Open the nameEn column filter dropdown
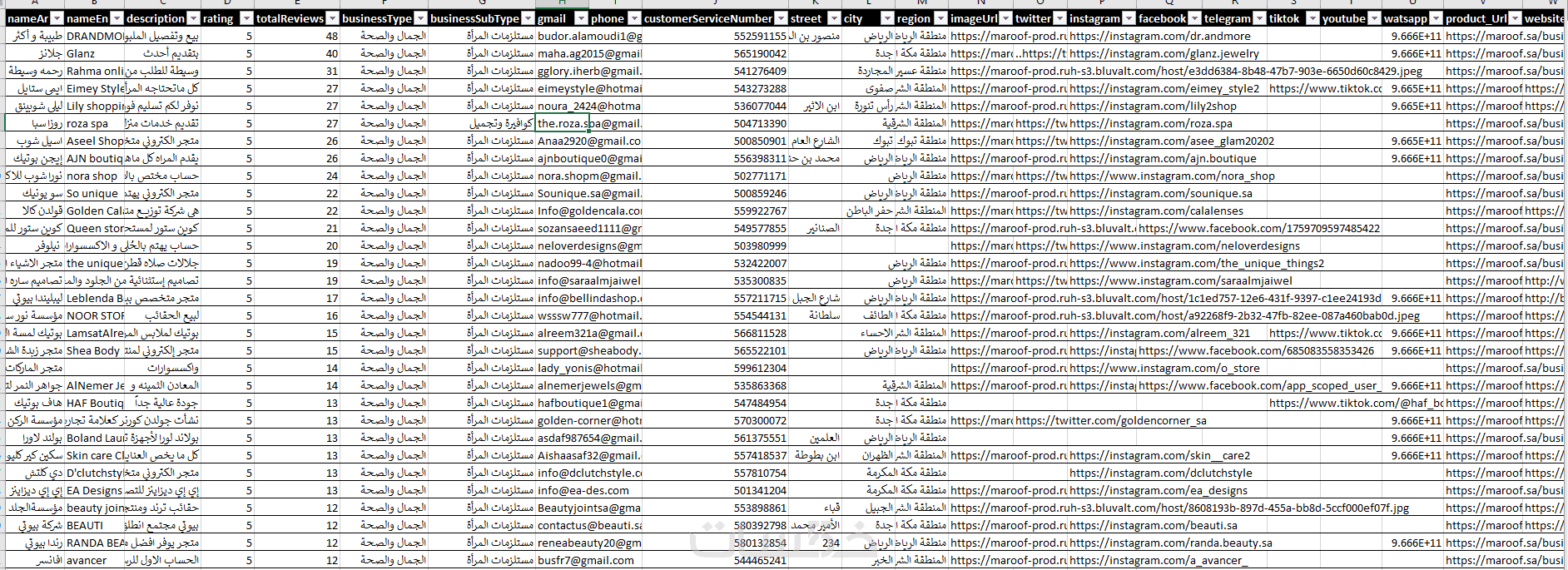The image size is (1568, 570). coord(117,18)
